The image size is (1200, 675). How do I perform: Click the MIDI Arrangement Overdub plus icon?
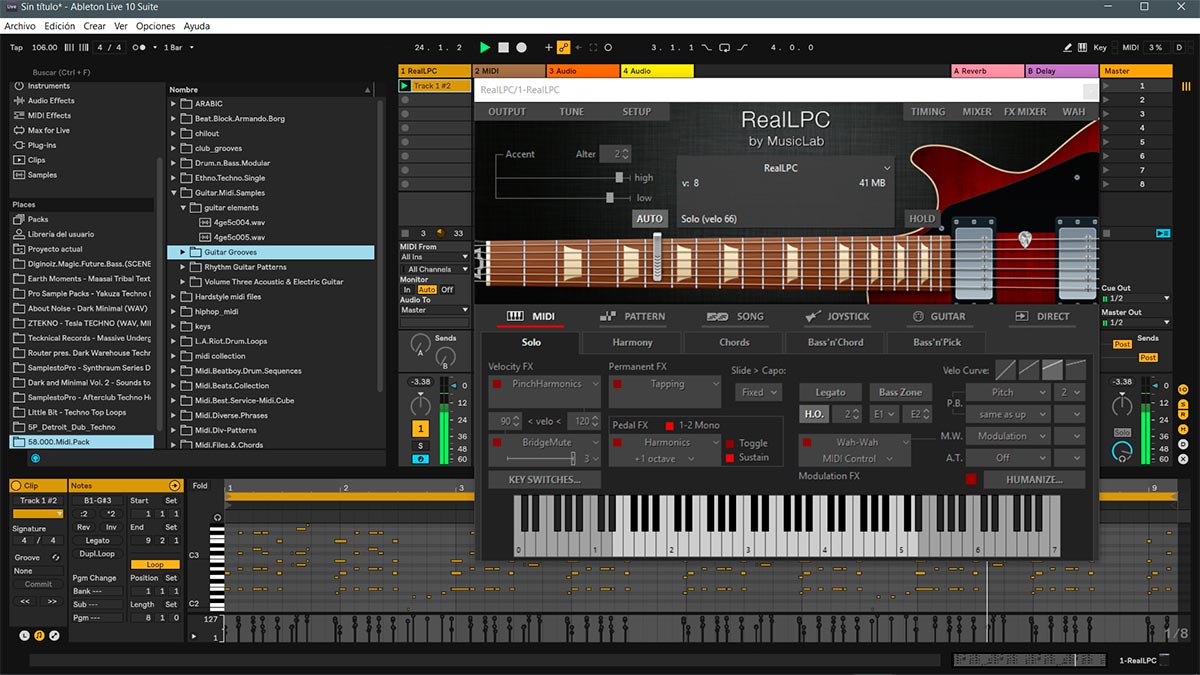[x=548, y=47]
